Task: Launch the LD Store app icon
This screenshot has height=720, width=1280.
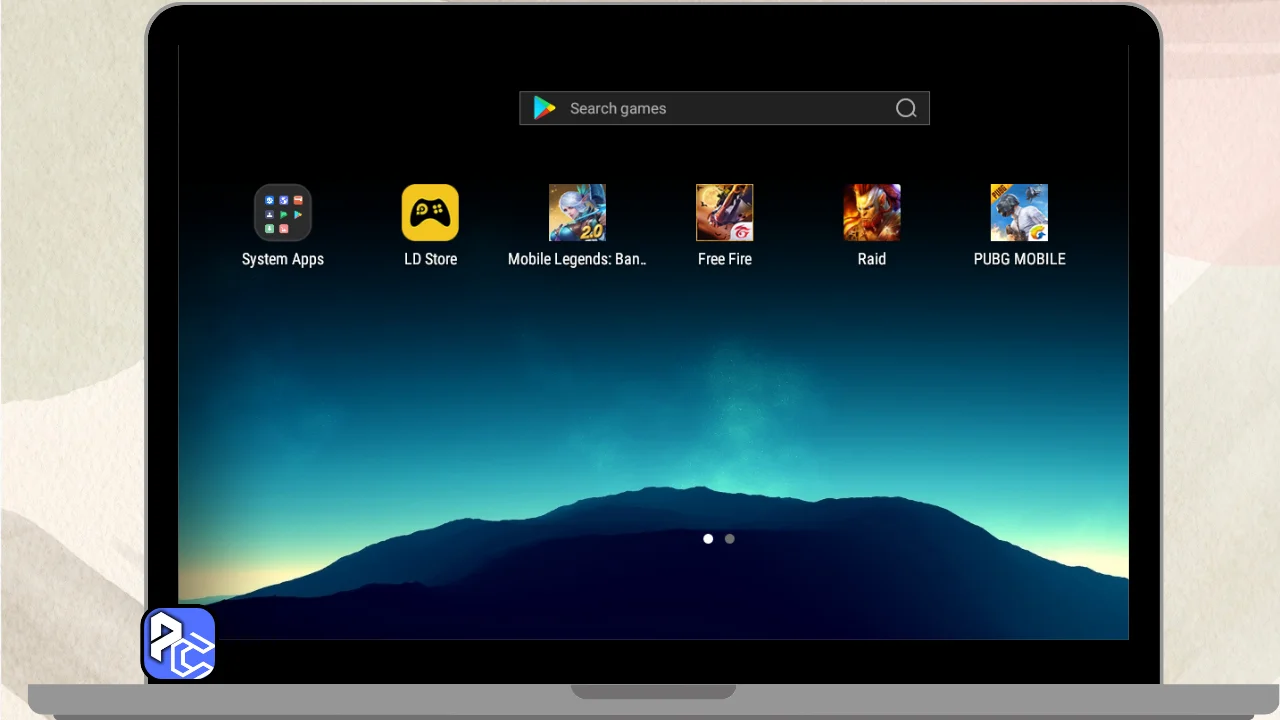Action: pos(430,212)
